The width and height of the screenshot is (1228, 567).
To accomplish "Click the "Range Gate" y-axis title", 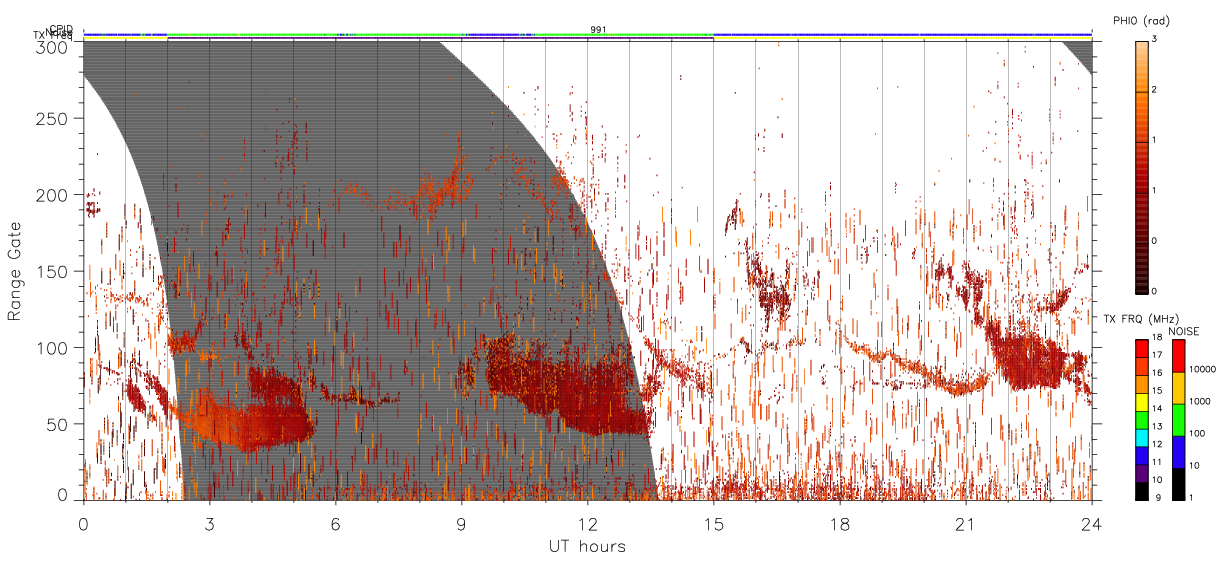I will [15, 271].
